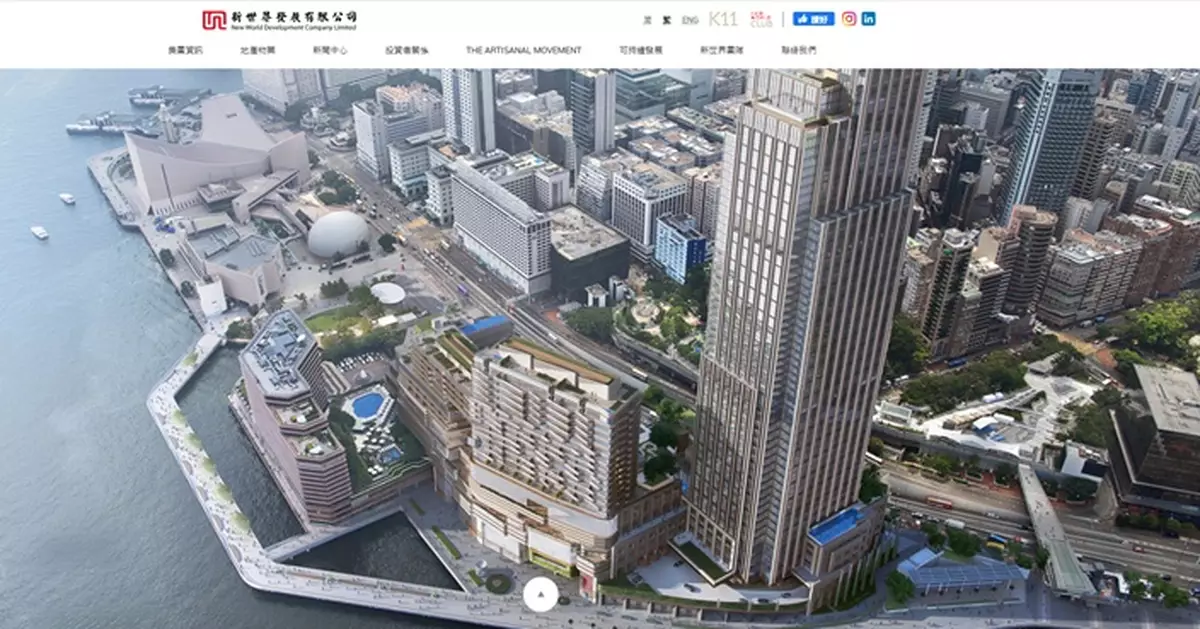This screenshot has height=629, width=1200.
Task: Expand the 集團資訊 navigation menu
Action: click(185, 50)
